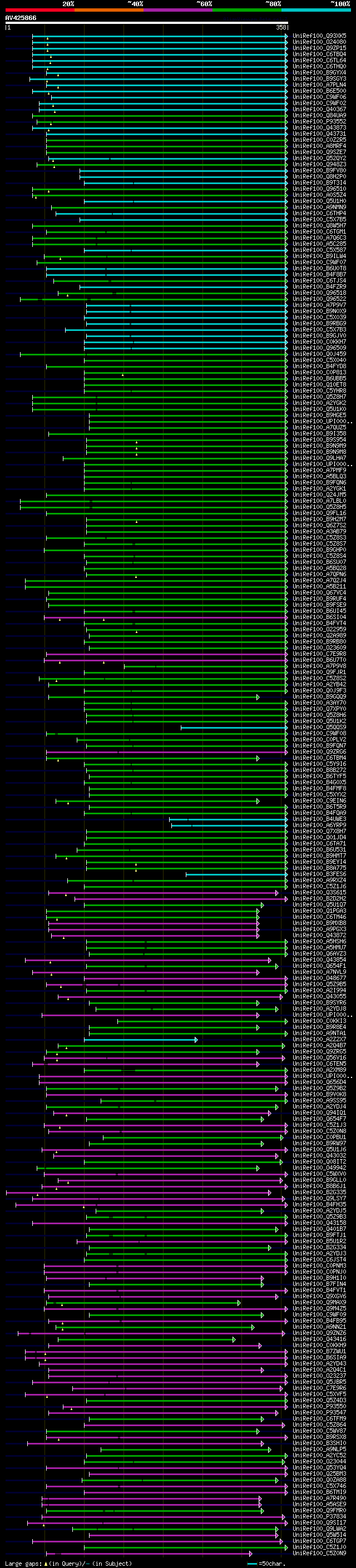Select the UniRef100_Q84UA9 label
Viewport: 356px width, 1568px height.
pos(319,116)
